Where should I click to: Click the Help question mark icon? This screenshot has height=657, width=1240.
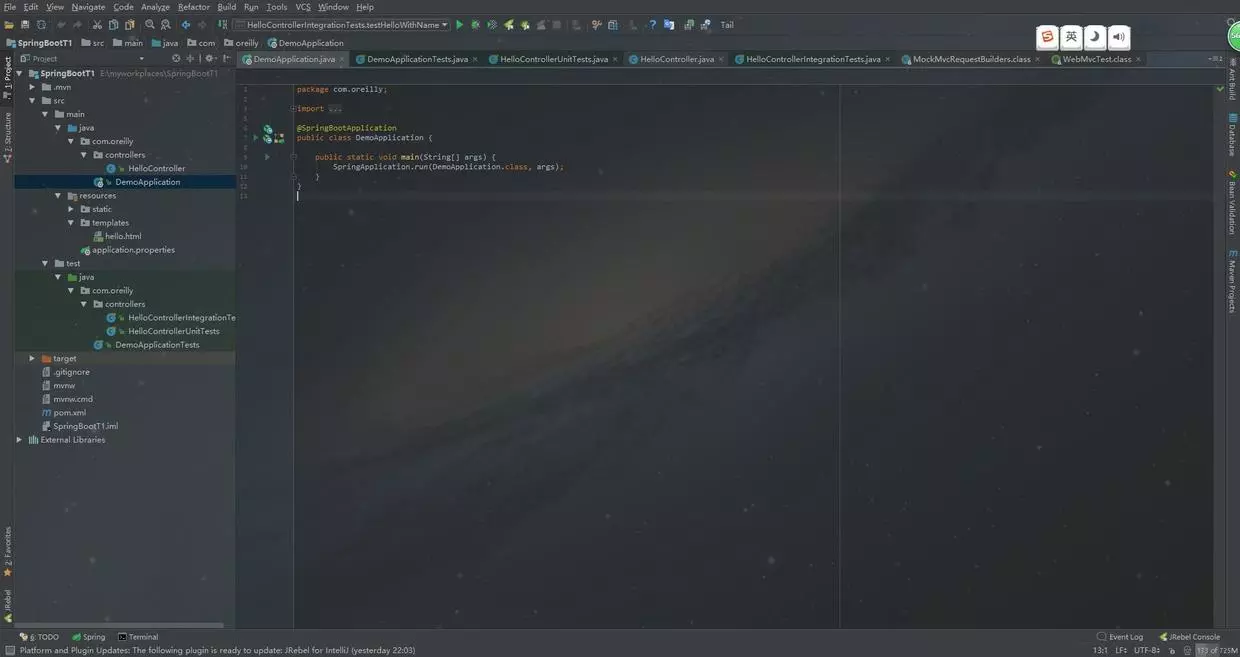(653, 25)
